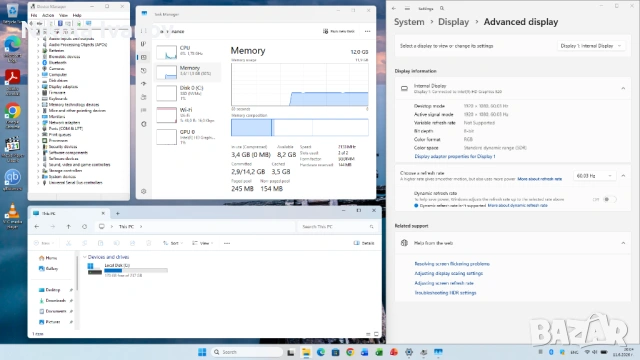Open Display adapter properties for Display 1
Image resolution: width=640 pixels, height=360 pixels.
[x=455, y=156]
